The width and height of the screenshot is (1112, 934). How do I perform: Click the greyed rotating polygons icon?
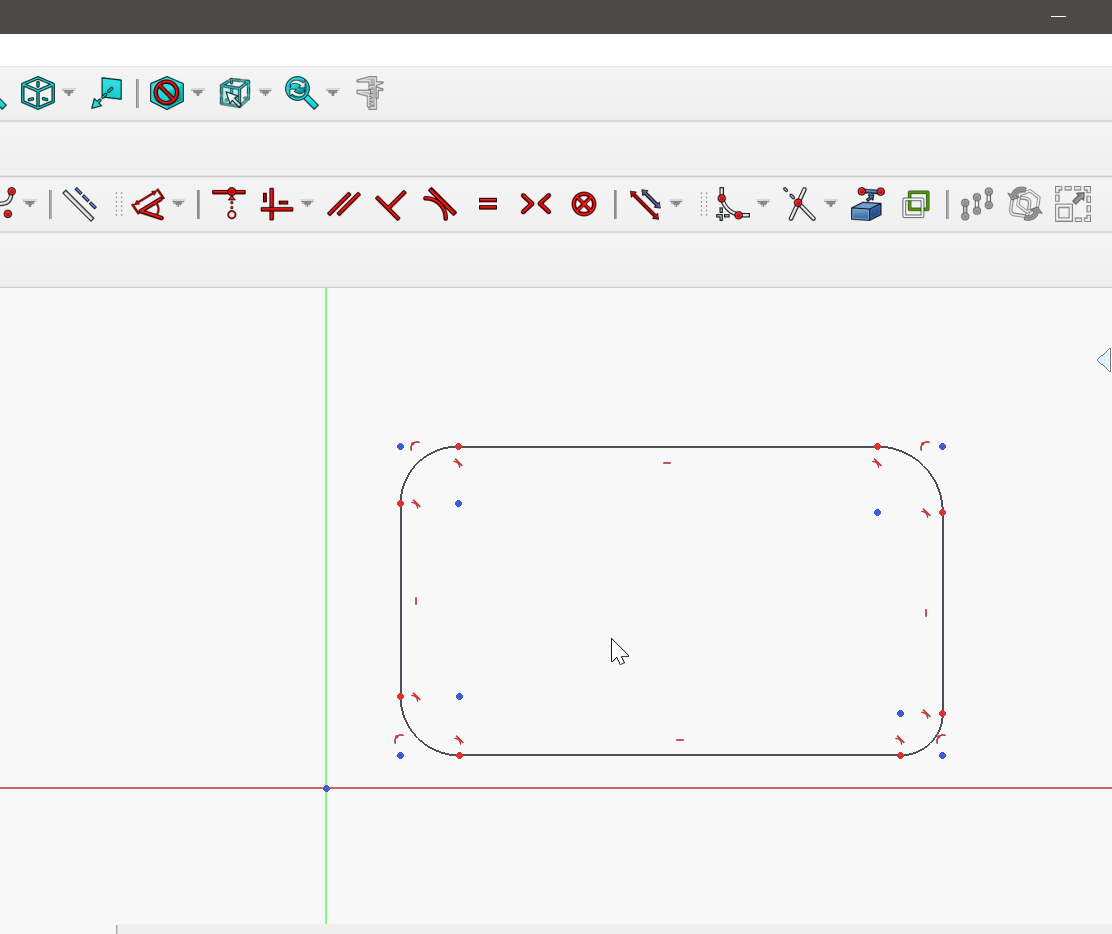tap(1025, 204)
